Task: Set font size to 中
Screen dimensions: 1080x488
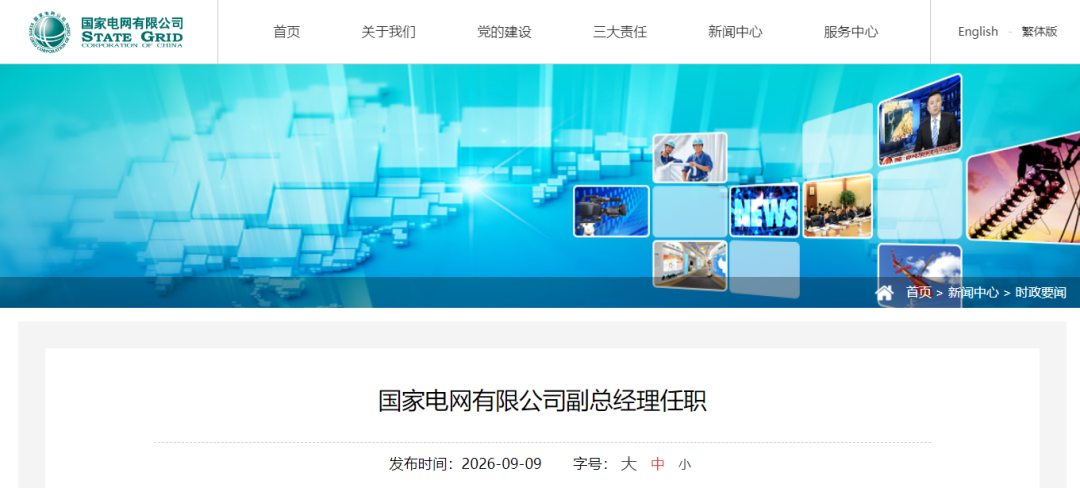Action: [658, 464]
